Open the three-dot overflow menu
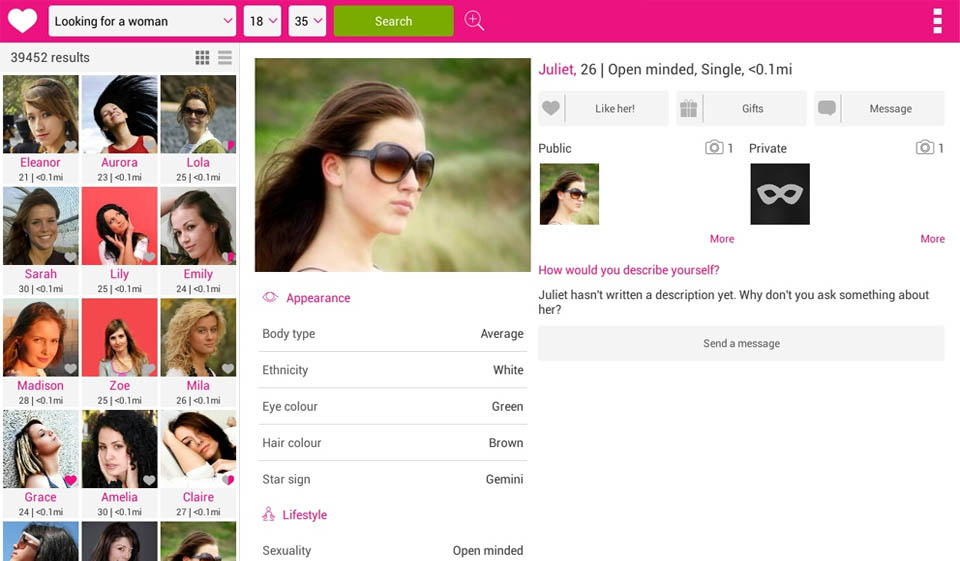Image resolution: width=960 pixels, height=561 pixels. click(937, 21)
